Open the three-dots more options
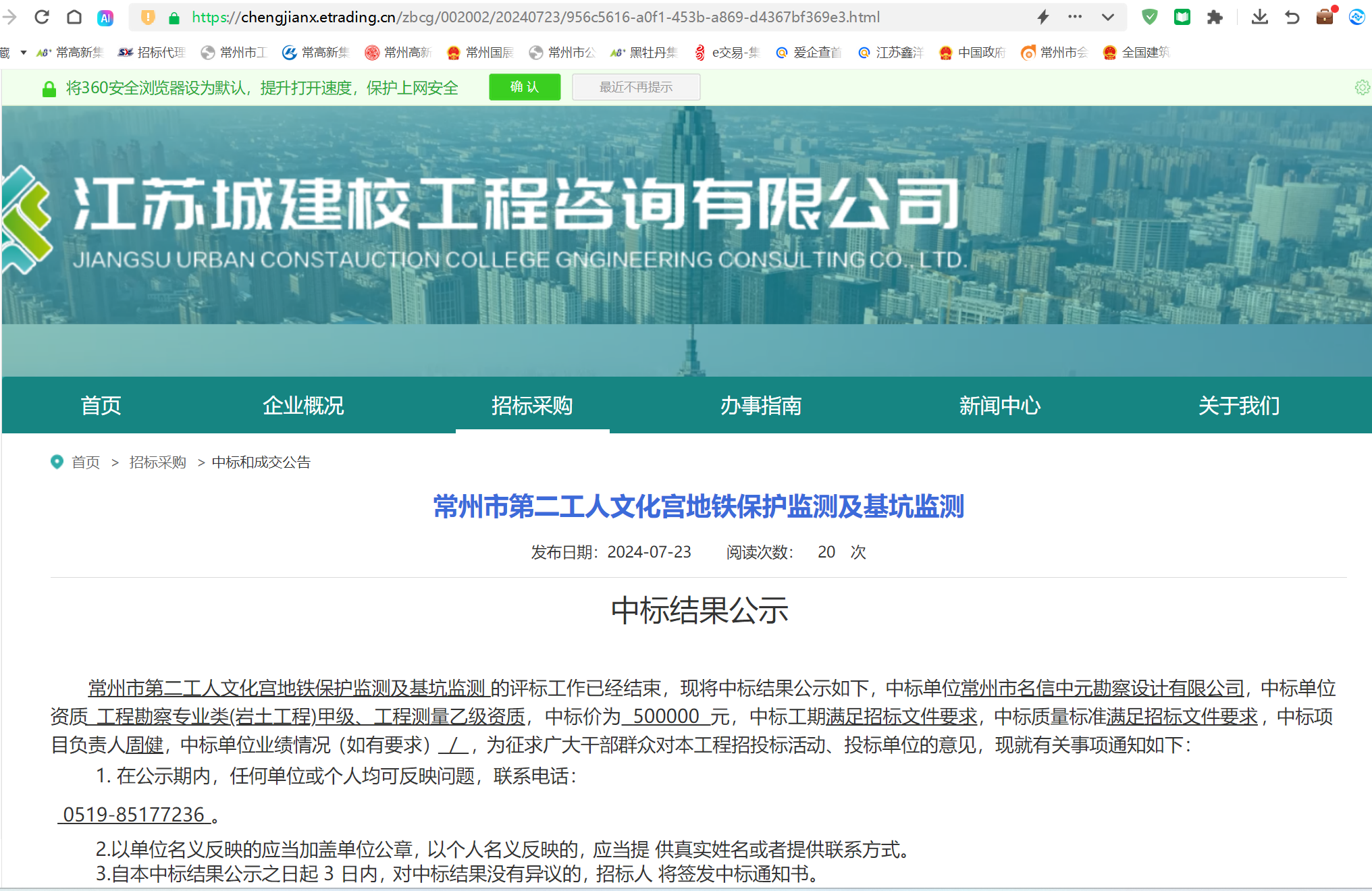 coord(1075,17)
